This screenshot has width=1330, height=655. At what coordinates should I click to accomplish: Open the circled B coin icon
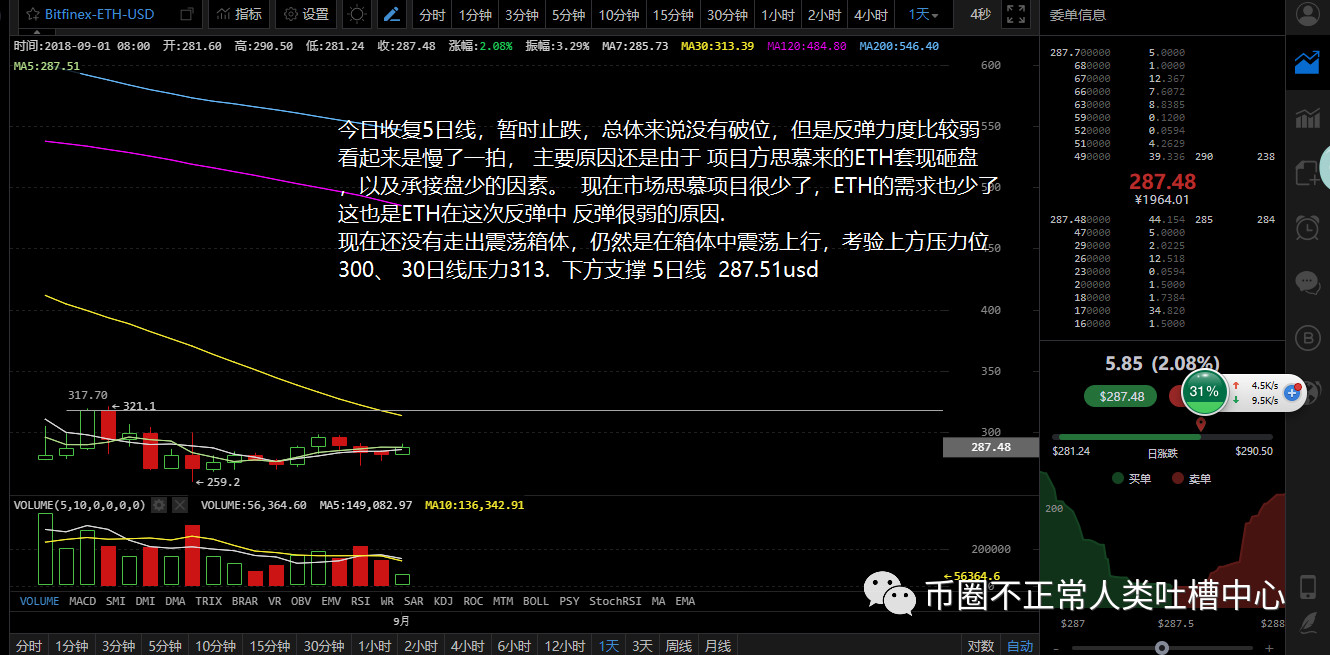(x=1306, y=337)
